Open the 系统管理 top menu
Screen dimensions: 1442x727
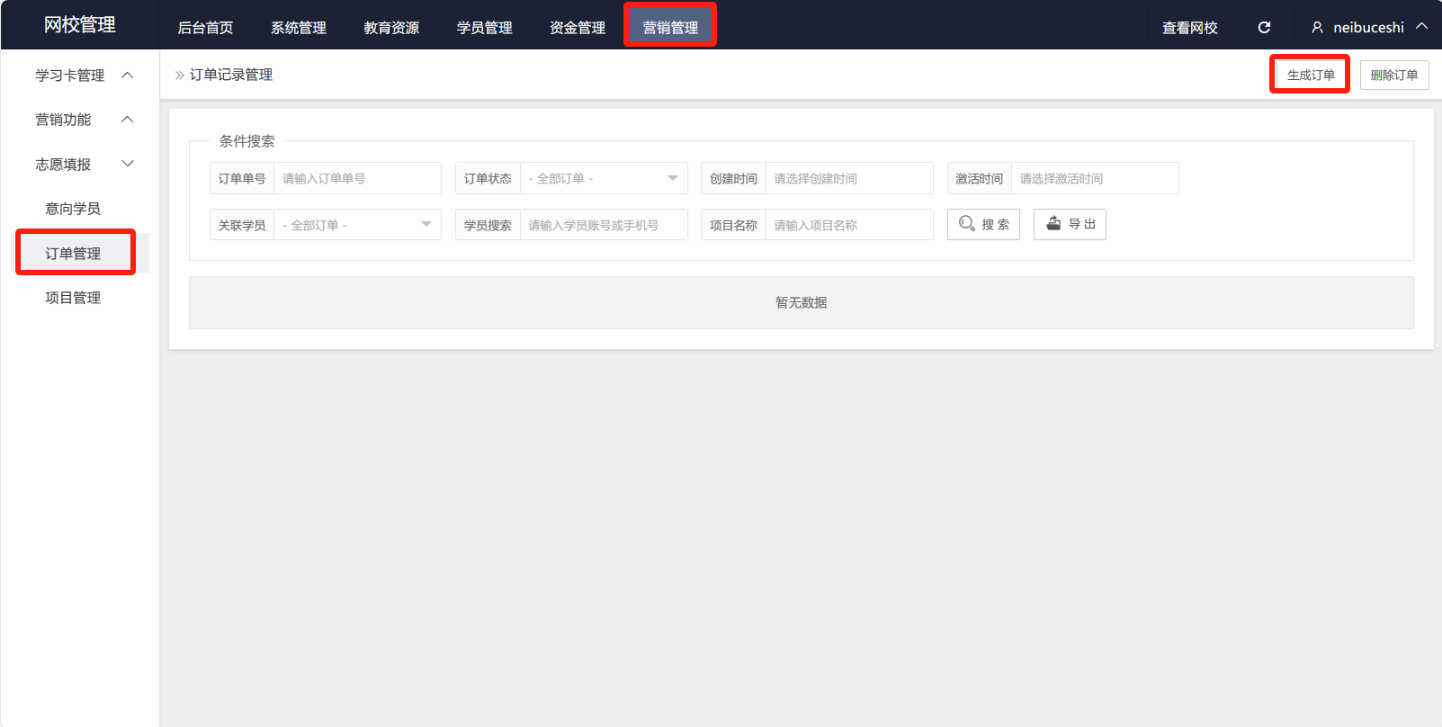298,28
